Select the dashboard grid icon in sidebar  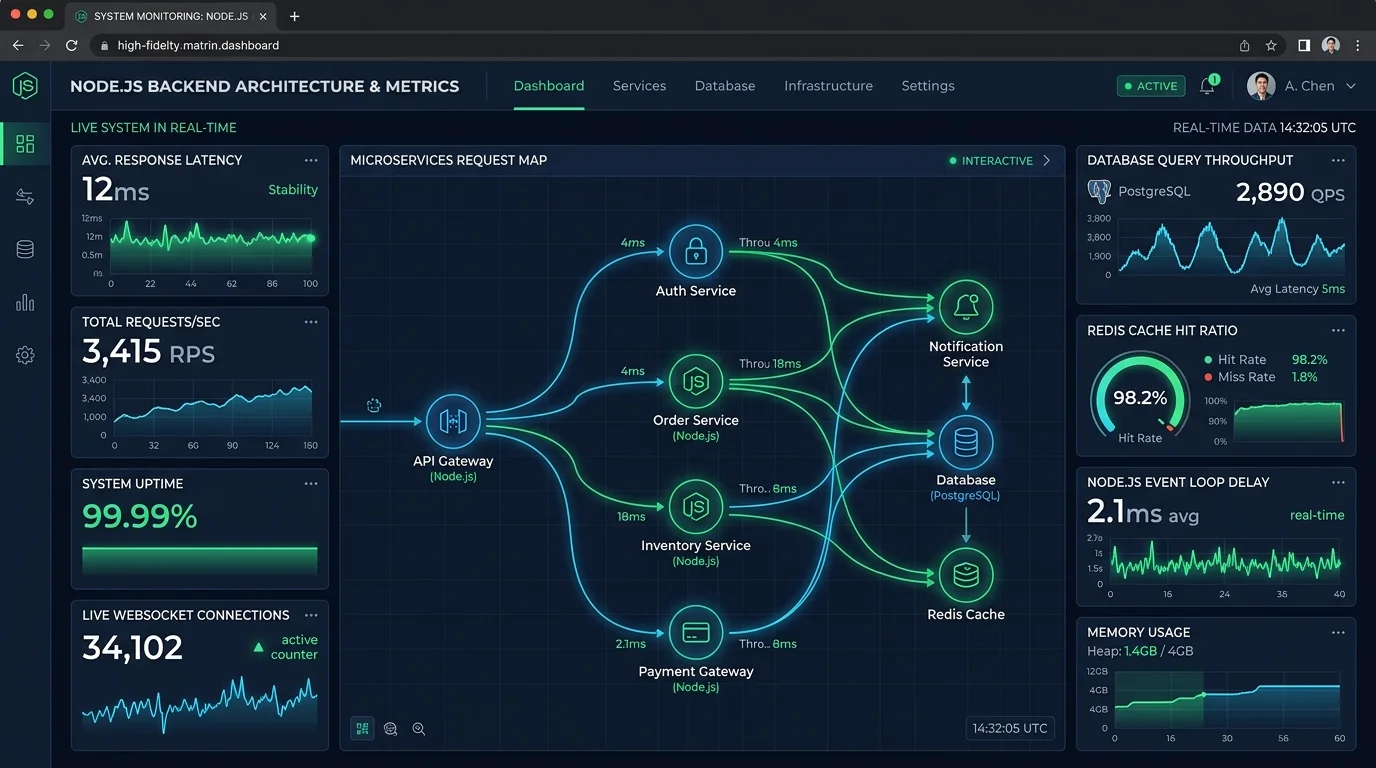pos(25,144)
